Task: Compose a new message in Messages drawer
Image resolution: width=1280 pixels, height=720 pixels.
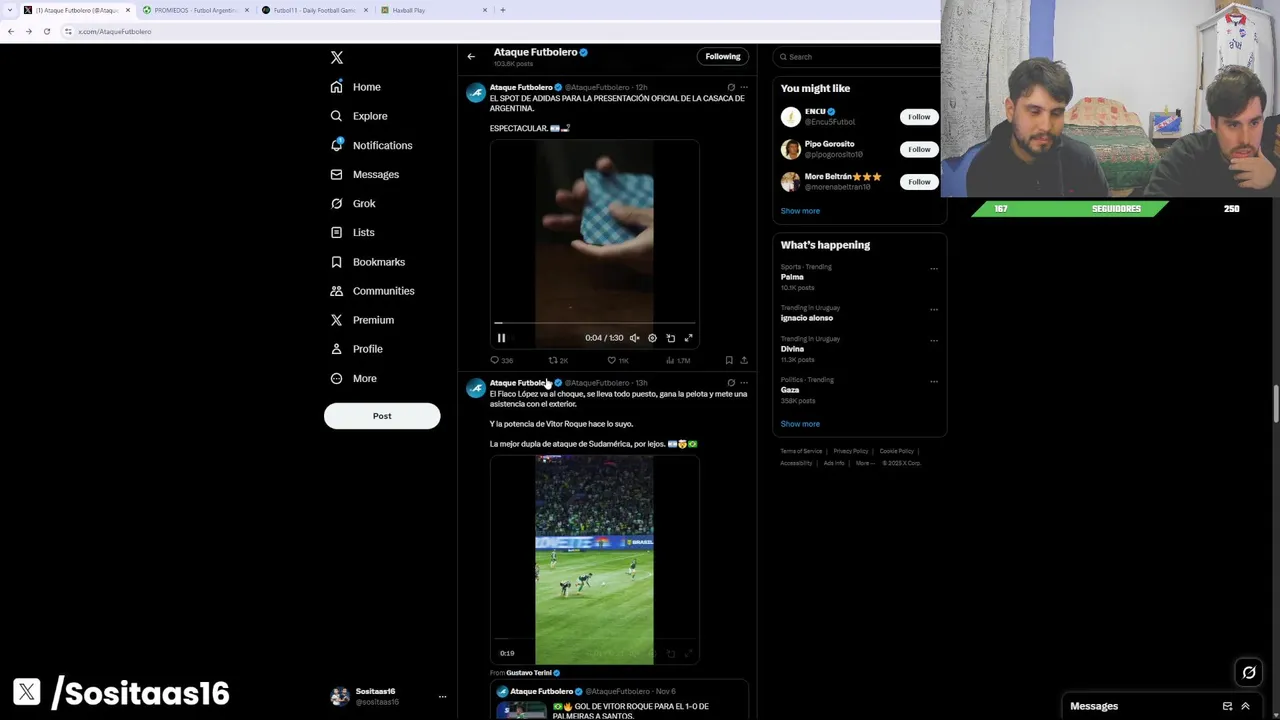Action: (x=1227, y=706)
